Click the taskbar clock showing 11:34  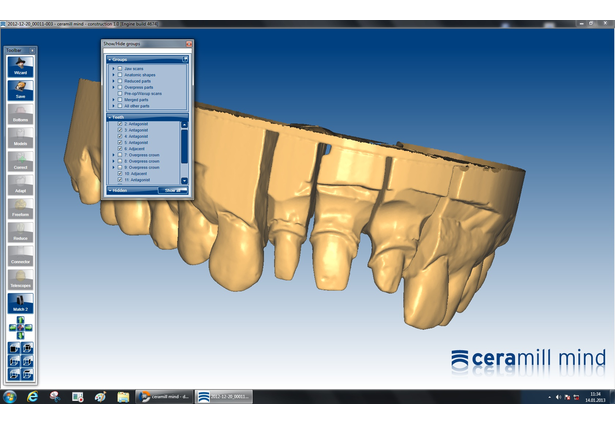(x=595, y=397)
